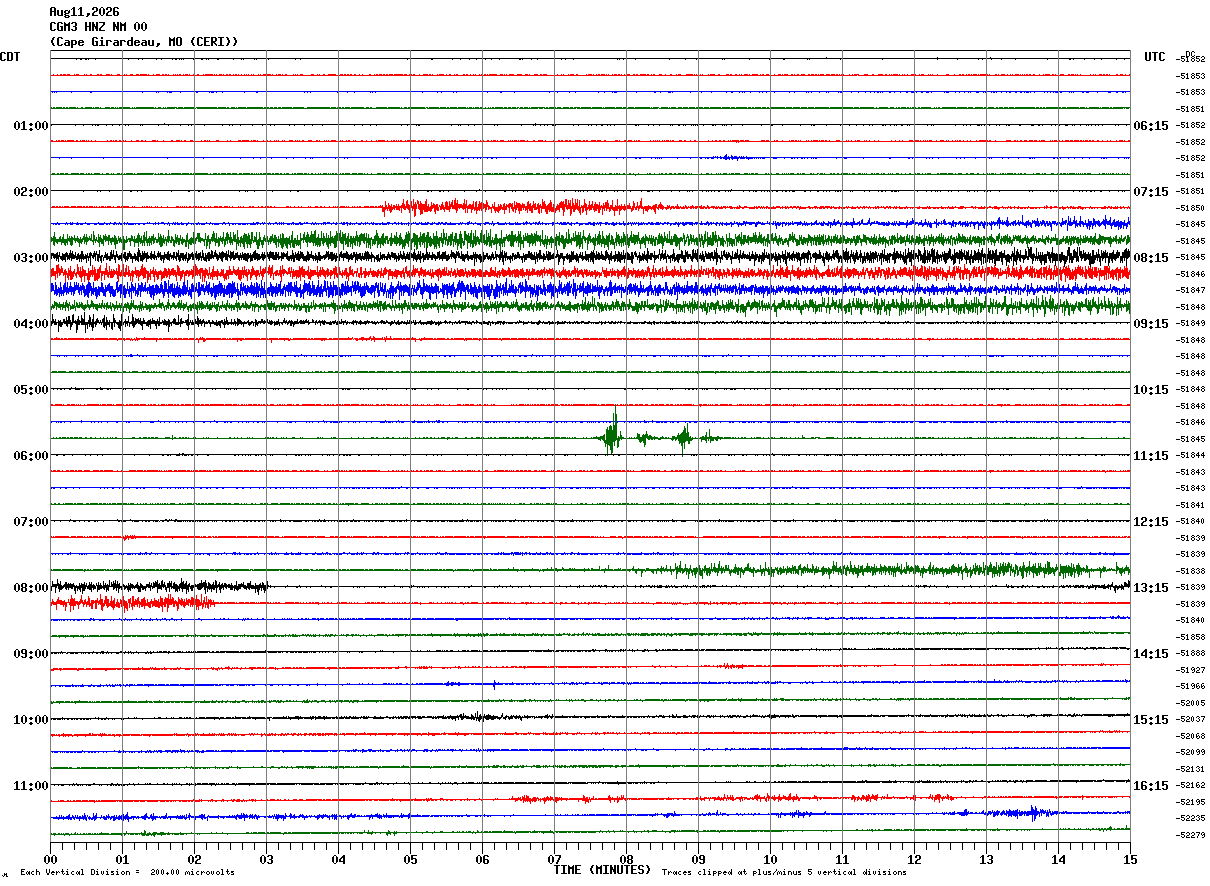Viewport: 1210px width, 886px height.
Task: Click the Cape Girardeau, MO (CERI) location label
Action: point(144,42)
